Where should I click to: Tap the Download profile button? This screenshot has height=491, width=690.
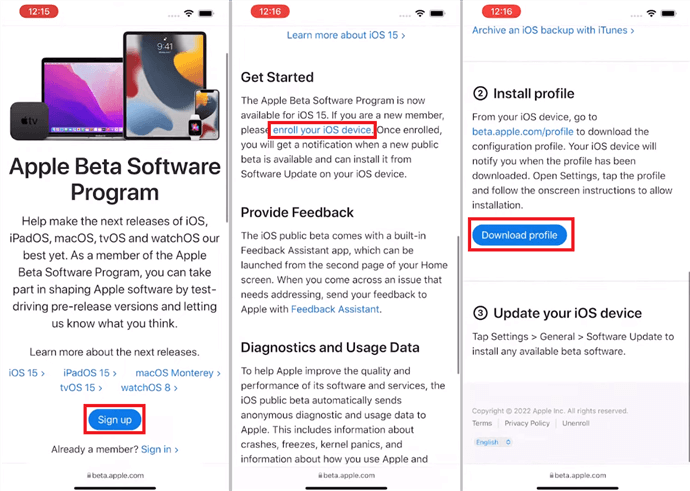tap(519, 235)
